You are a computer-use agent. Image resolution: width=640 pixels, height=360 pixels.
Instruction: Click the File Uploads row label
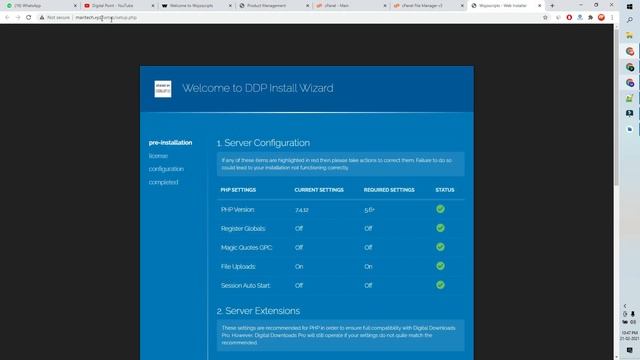tap(238, 267)
